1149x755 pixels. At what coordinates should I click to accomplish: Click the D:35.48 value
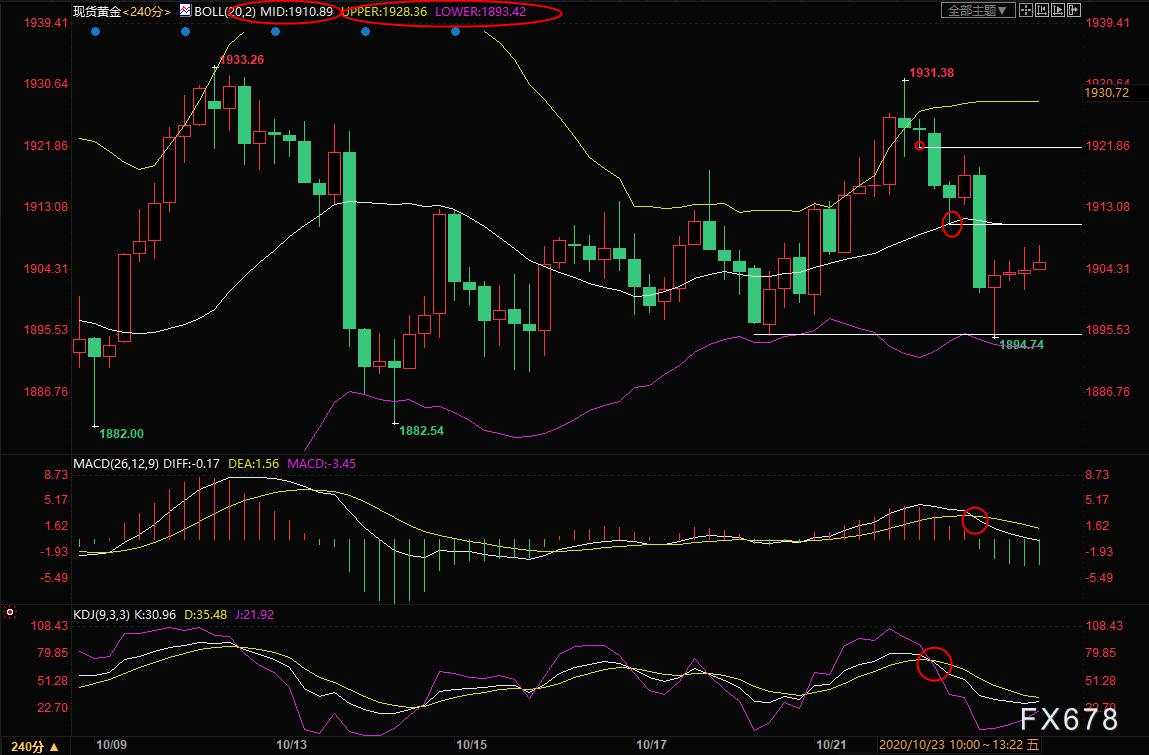click(x=205, y=614)
